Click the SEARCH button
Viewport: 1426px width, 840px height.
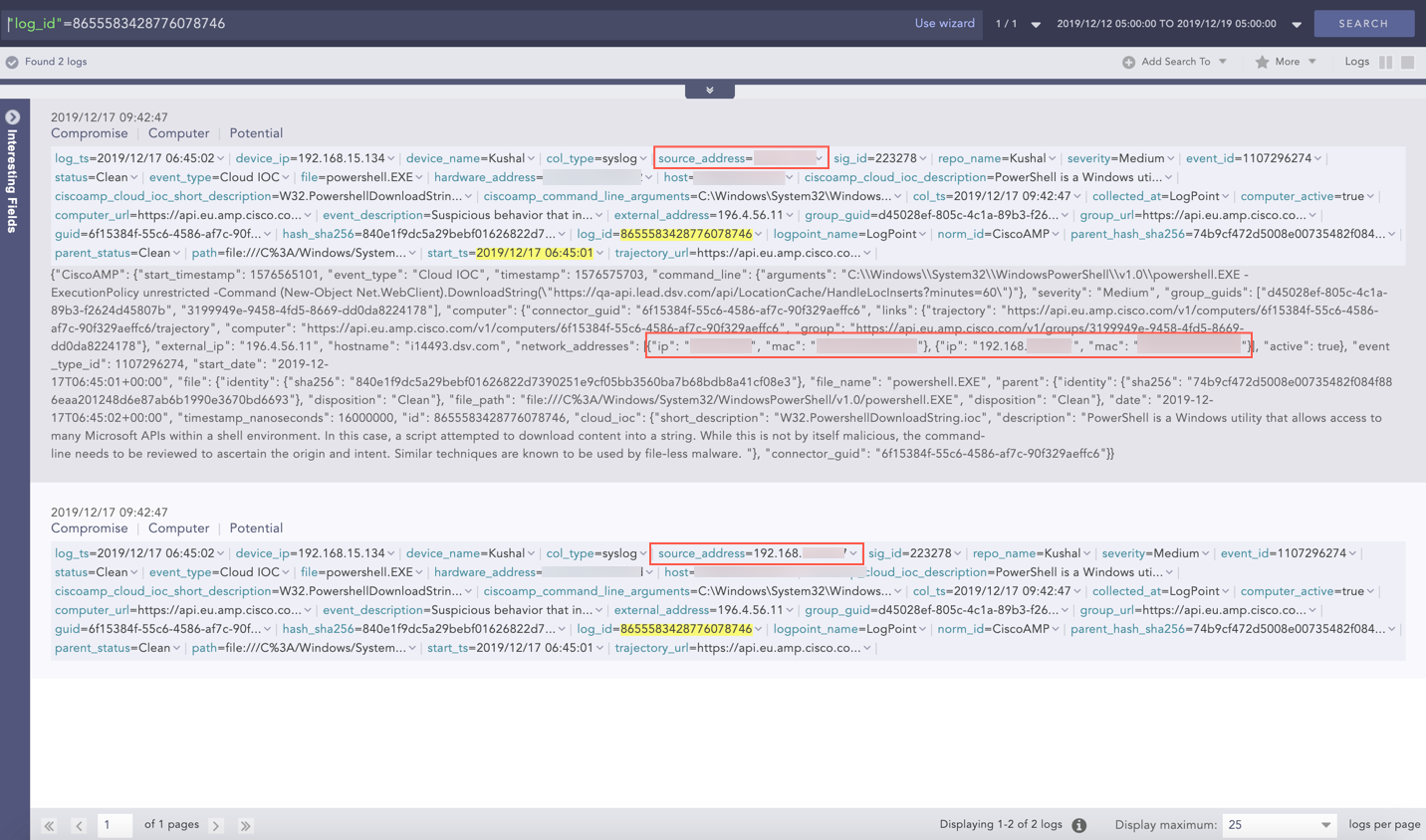pos(1364,23)
